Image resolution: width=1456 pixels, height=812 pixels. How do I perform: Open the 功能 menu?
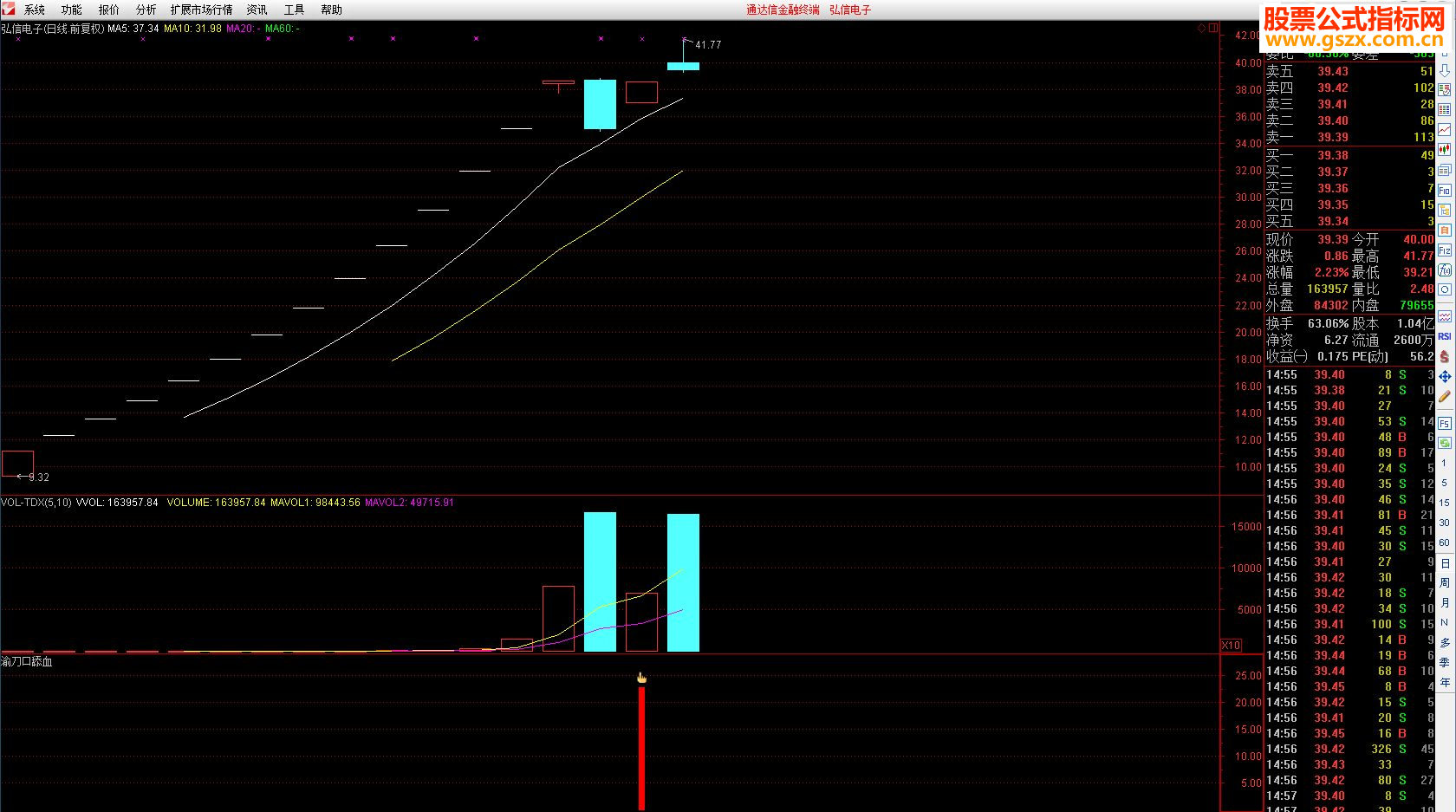coord(72,10)
